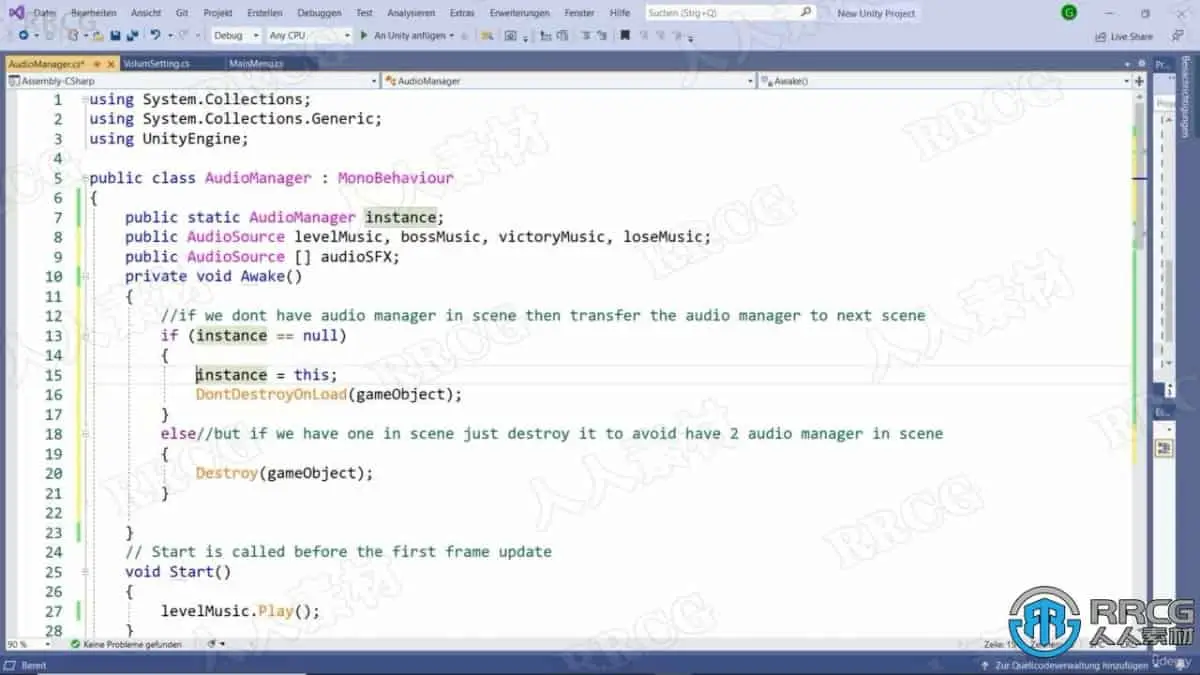Open the Ansicht menu
Viewport: 1200px width, 675px height.
click(x=146, y=13)
